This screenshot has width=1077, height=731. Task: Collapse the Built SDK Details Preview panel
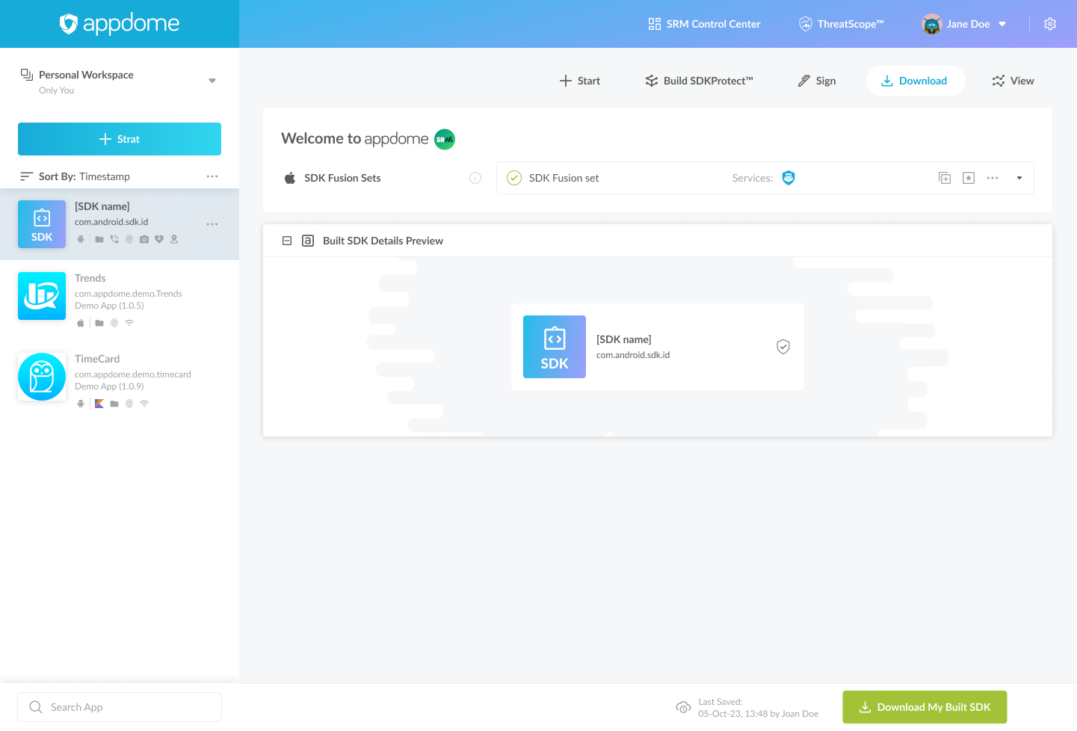pyautogui.click(x=287, y=241)
